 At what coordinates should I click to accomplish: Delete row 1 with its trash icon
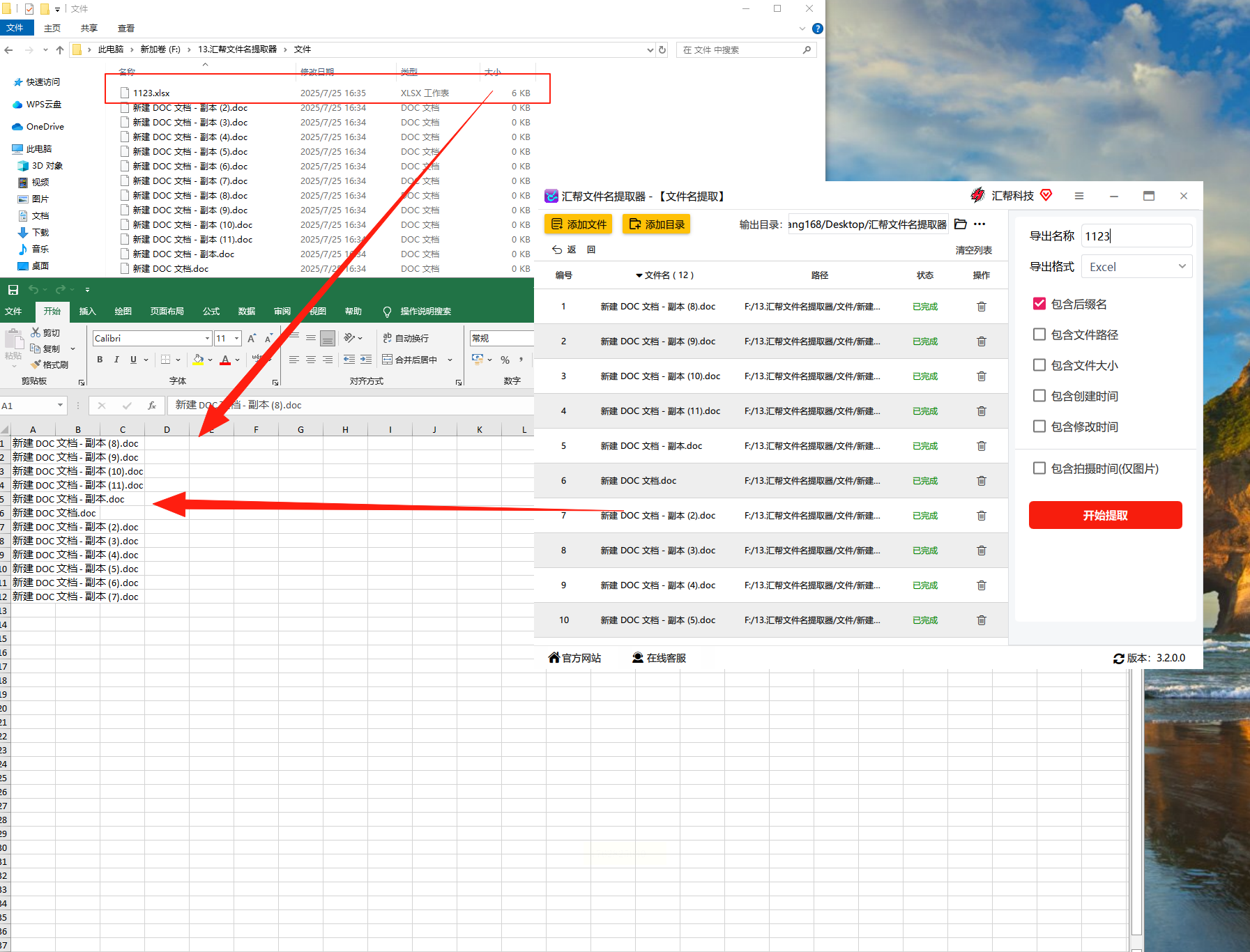[x=981, y=307]
